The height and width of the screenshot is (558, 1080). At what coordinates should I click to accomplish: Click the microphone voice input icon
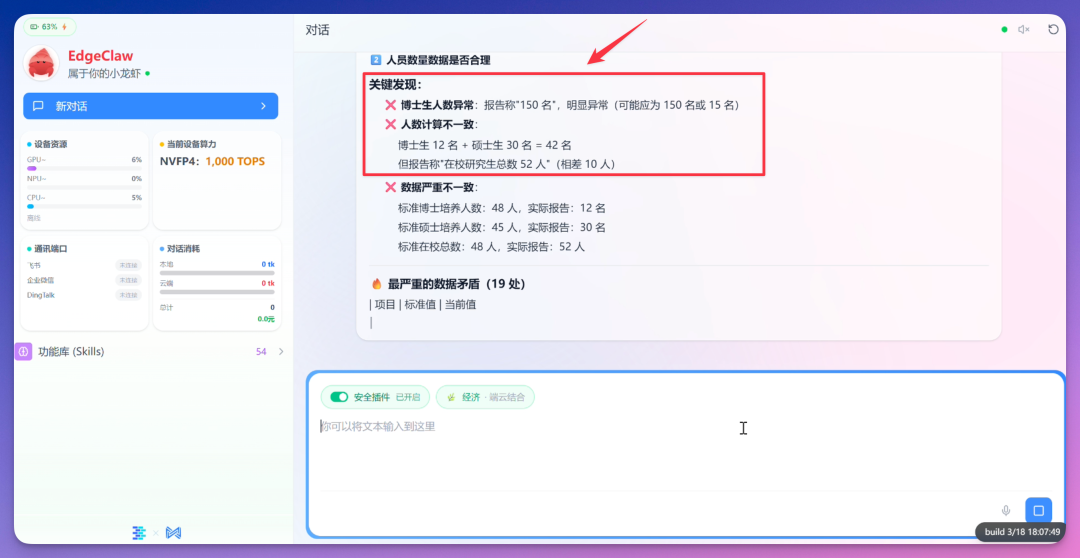[1006, 510]
